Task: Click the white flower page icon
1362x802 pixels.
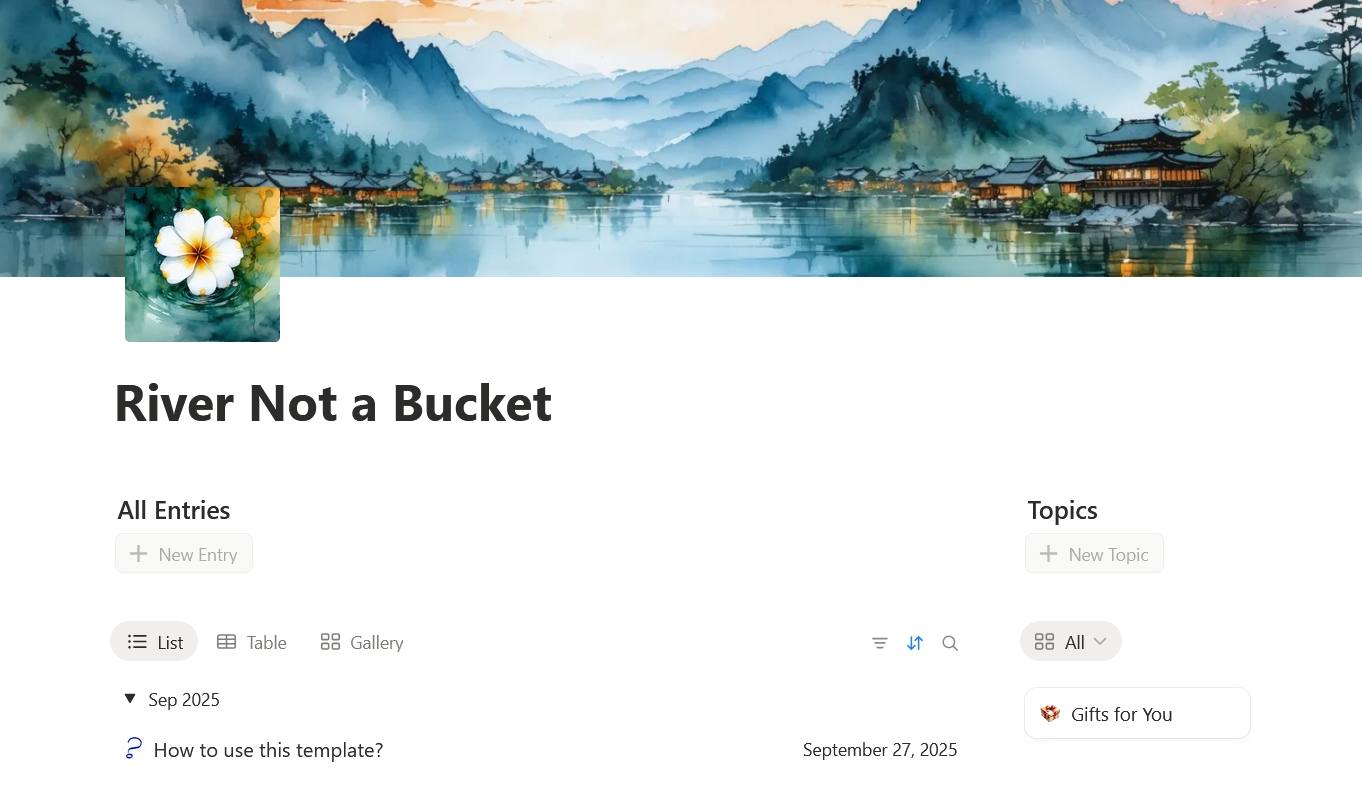Action: click(x=202, y=264)
